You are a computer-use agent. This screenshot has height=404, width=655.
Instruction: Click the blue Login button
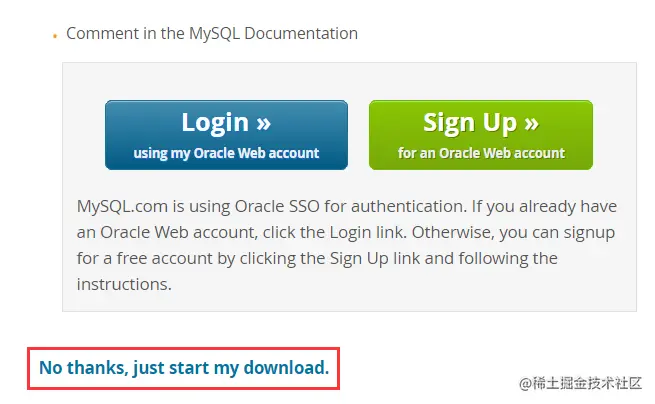point(226,135)
